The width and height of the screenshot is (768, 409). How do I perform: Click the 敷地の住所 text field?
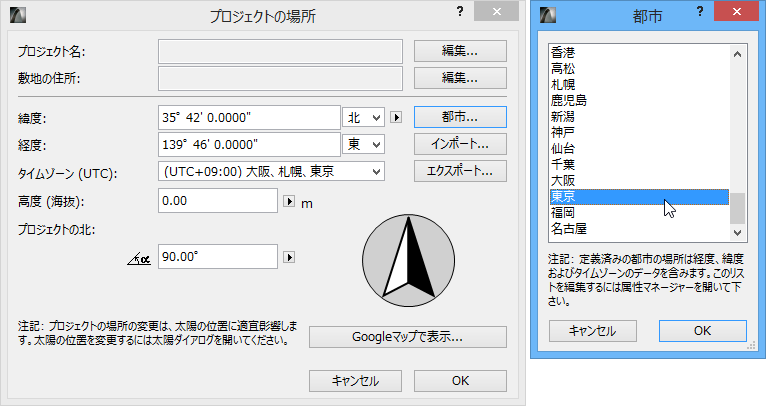click(280, 78)
